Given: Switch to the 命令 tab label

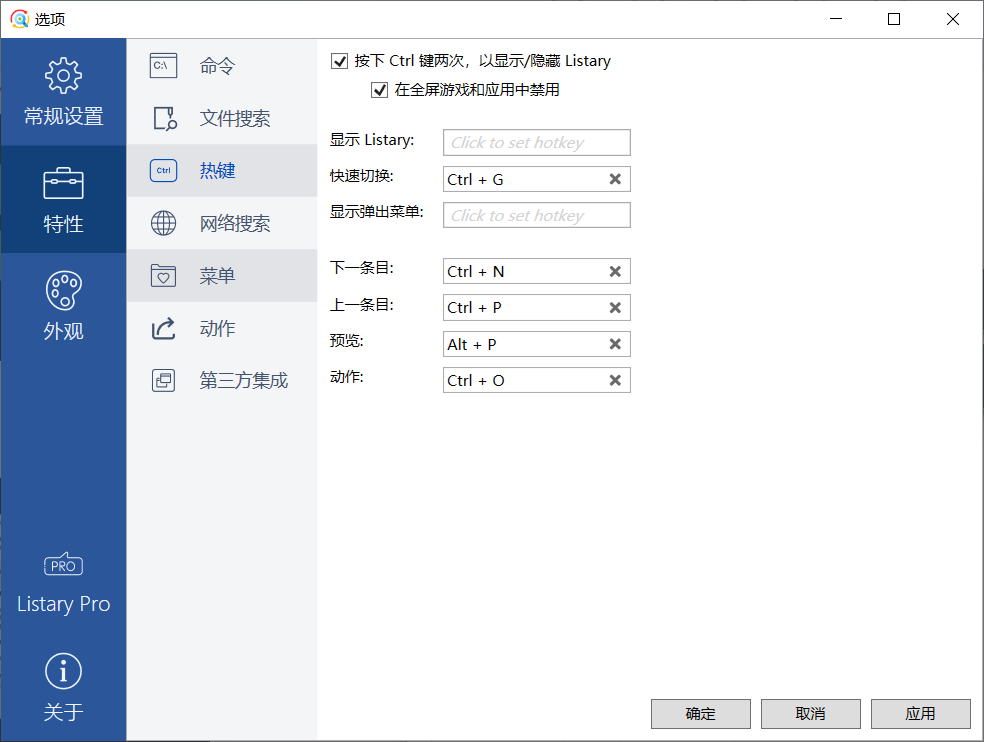Looking at the screenshot, I should coord(217,65).
